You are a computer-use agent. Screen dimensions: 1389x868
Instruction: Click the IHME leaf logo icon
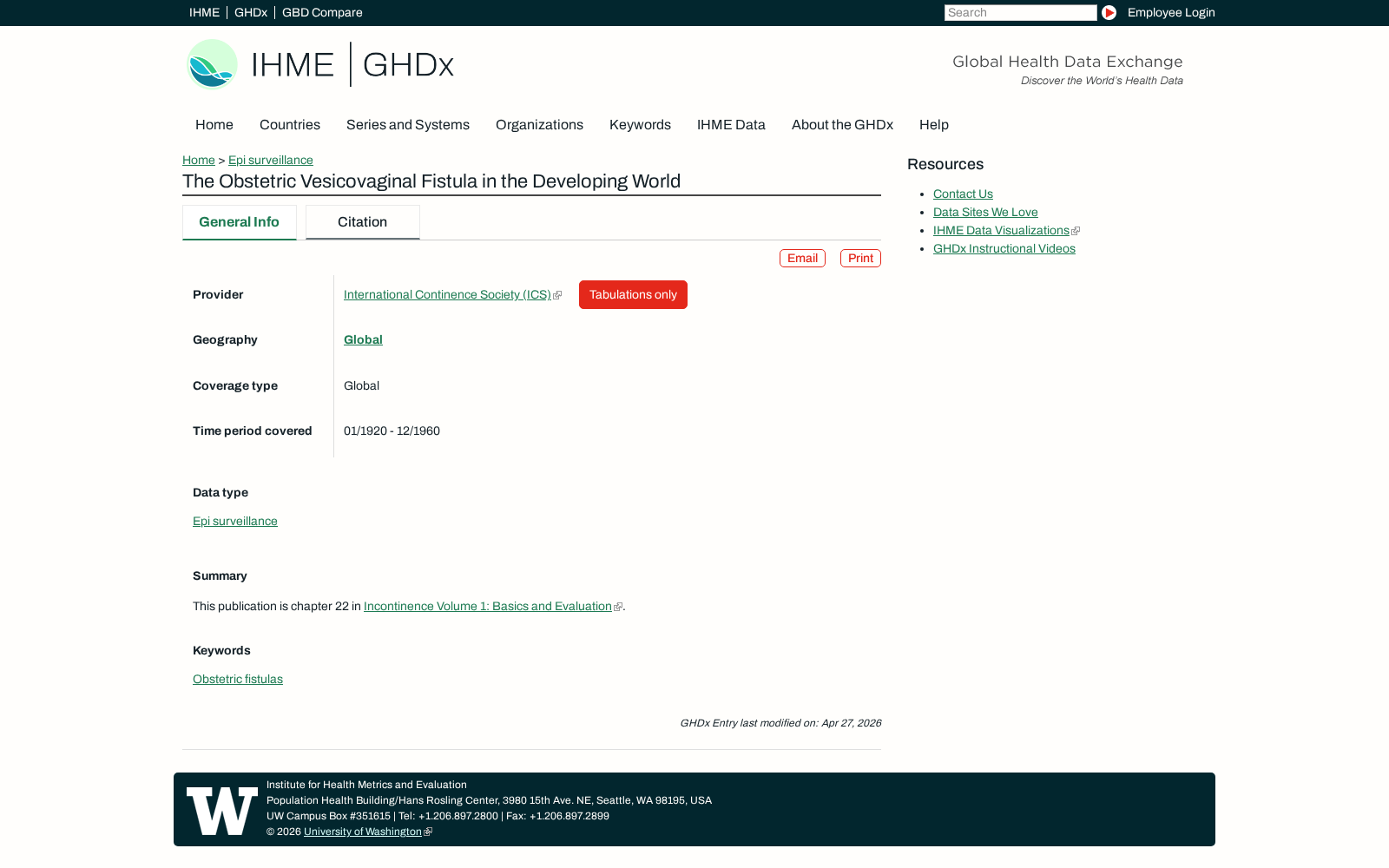213,64
